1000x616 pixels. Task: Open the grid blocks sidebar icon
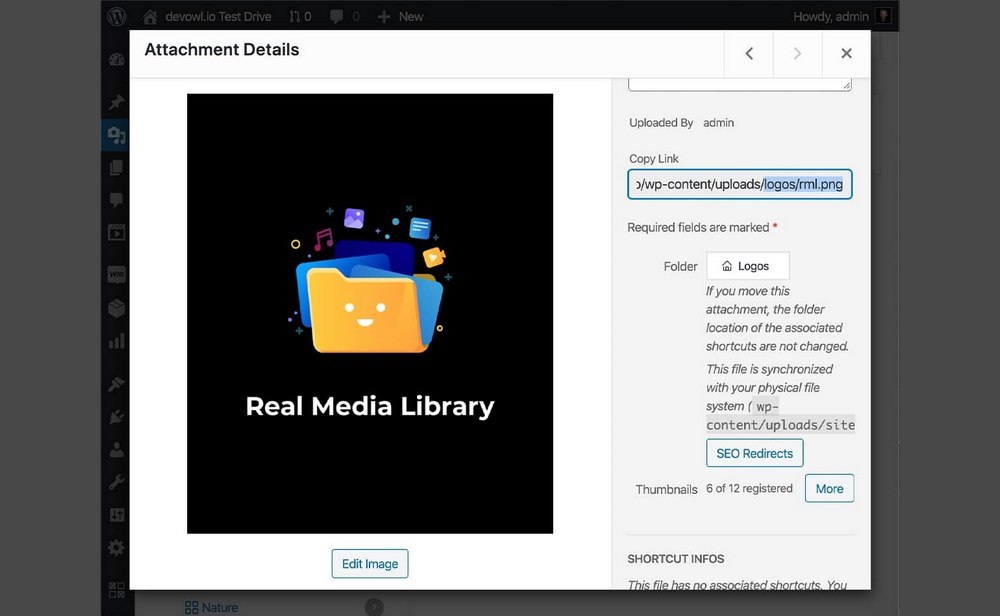tap(116, 590)
